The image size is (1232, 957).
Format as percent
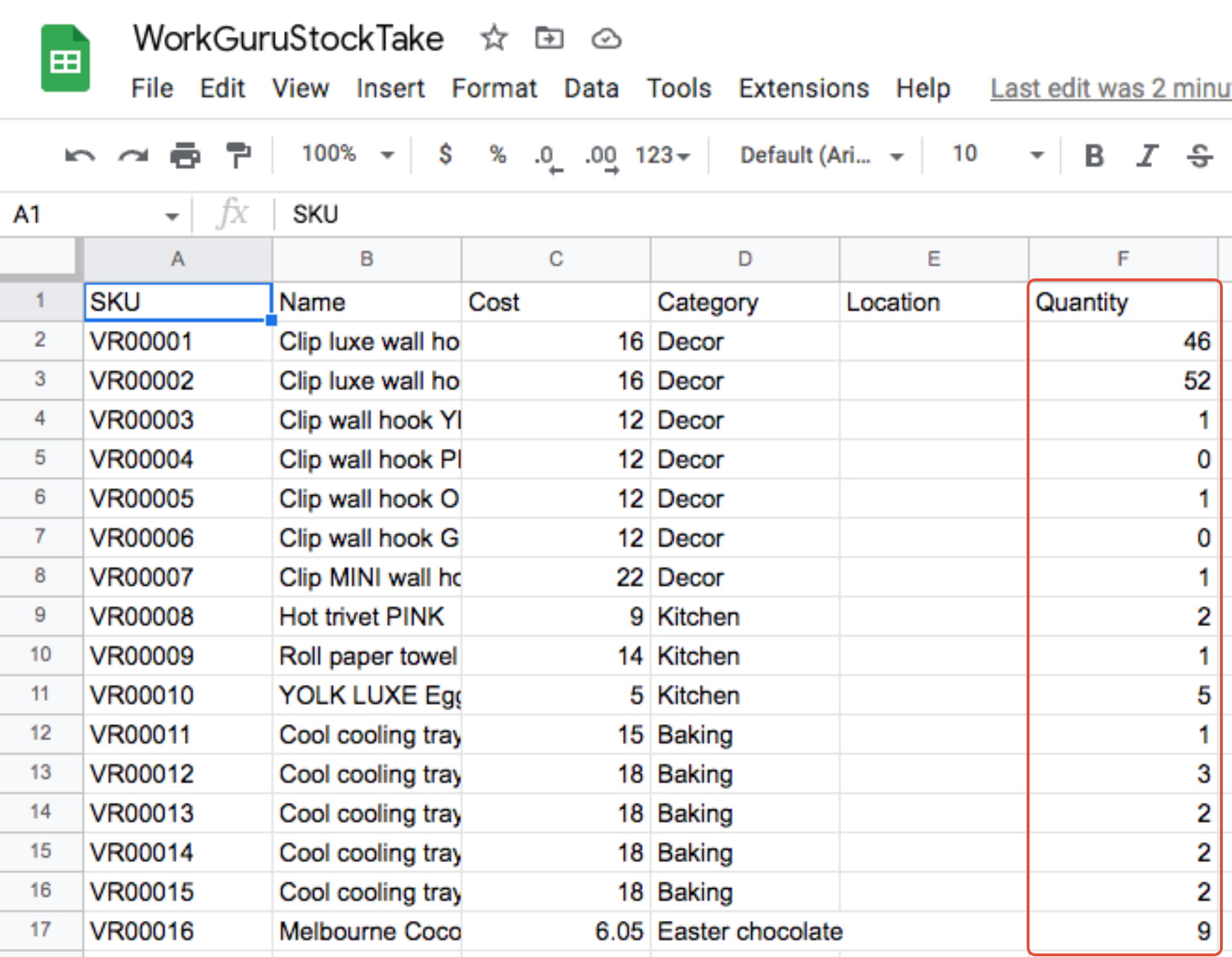point(498,154)
